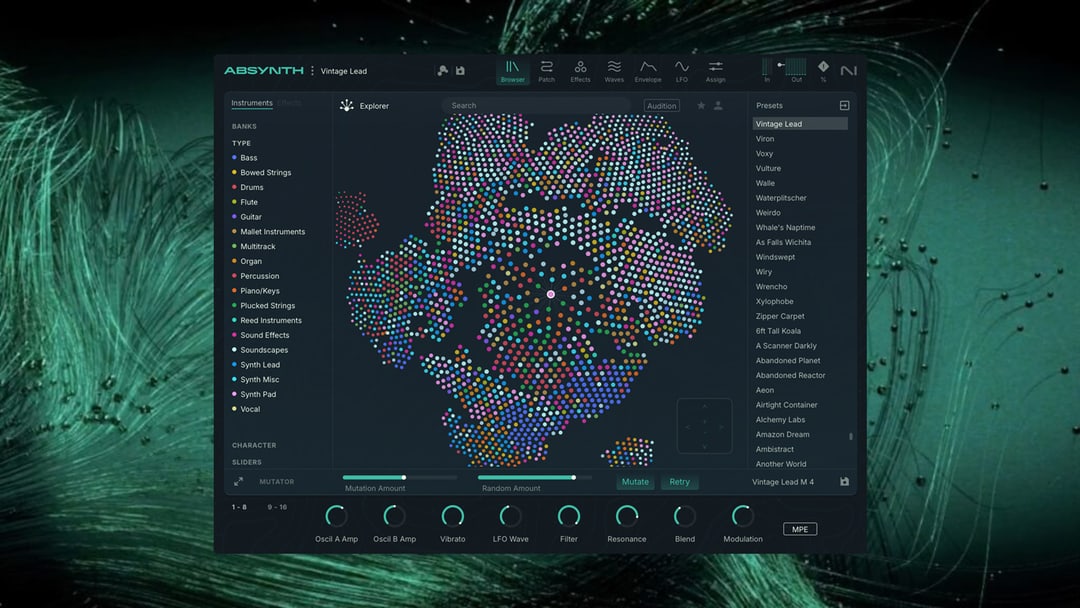Click the favorites star icon
This screenshot has height=608, width=1080.
[x=701, y=105]
